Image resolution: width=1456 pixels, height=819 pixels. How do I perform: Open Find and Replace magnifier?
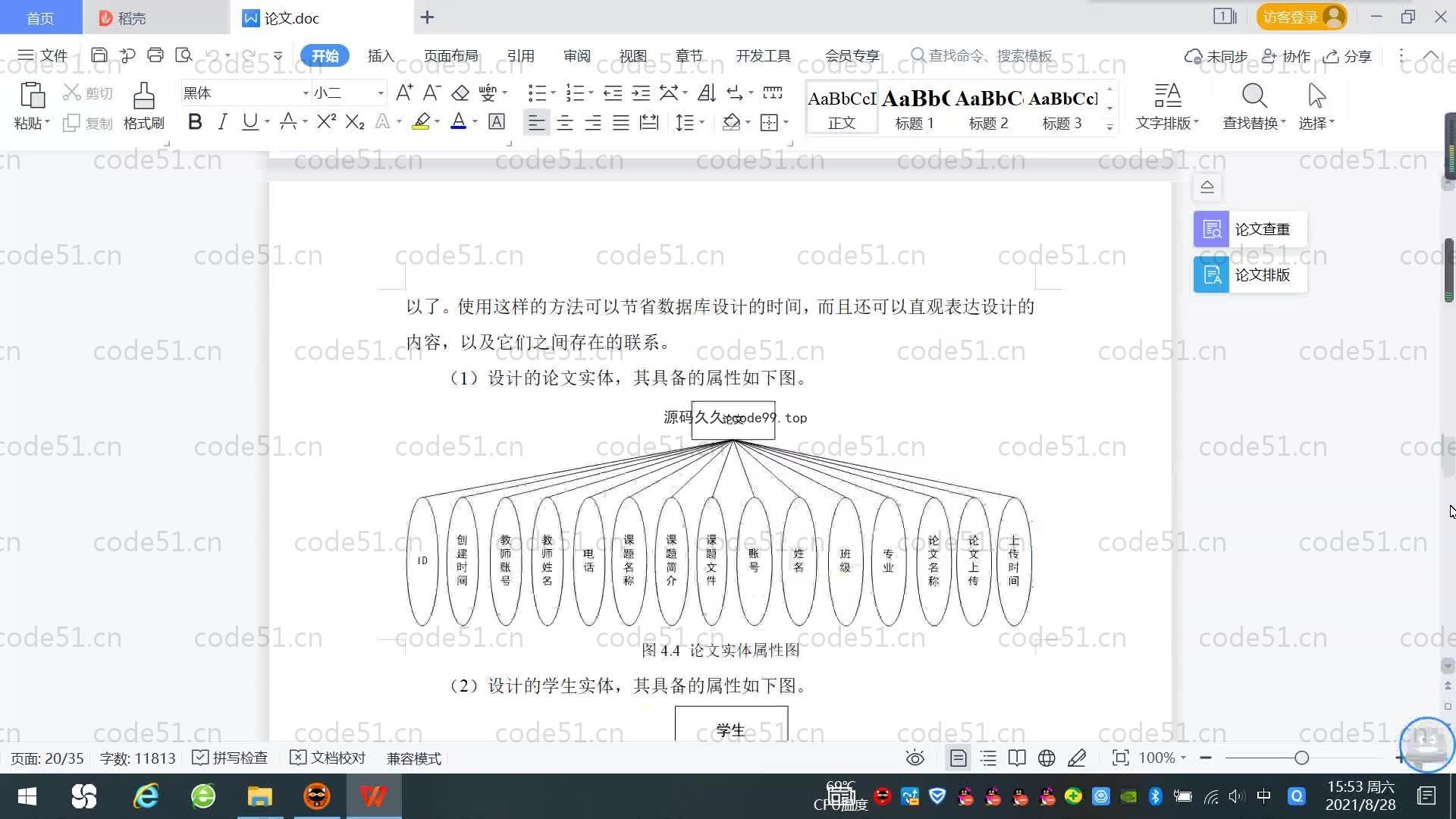coord(1254,96)
